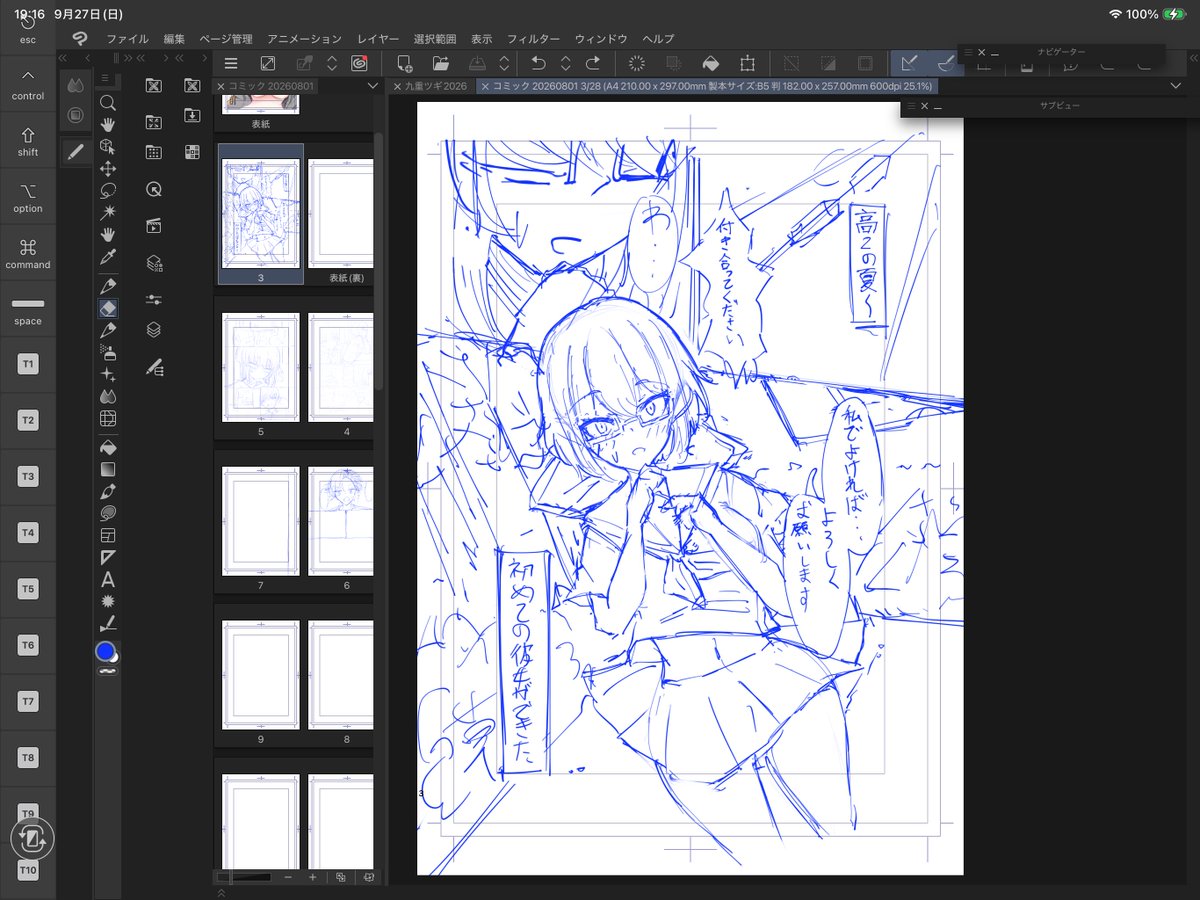Select the Decoration sparkle tool

point(108,374)
